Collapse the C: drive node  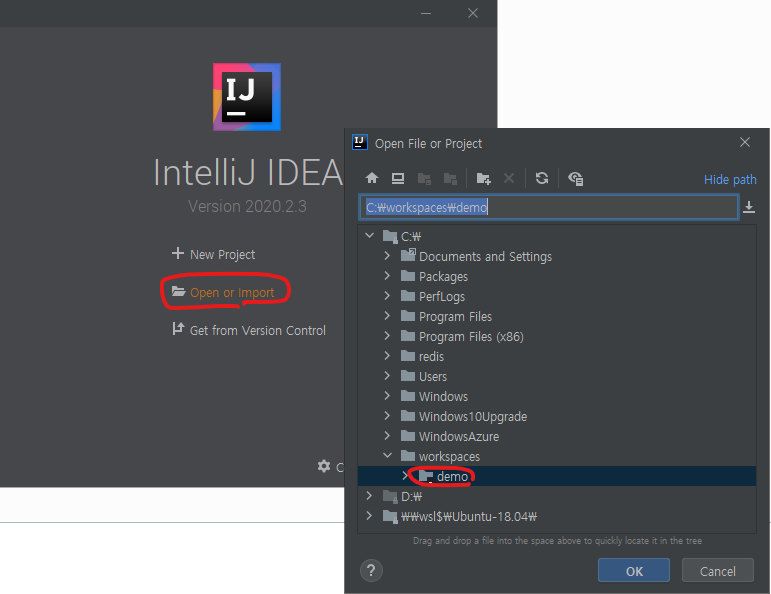[x=369, y=236]
